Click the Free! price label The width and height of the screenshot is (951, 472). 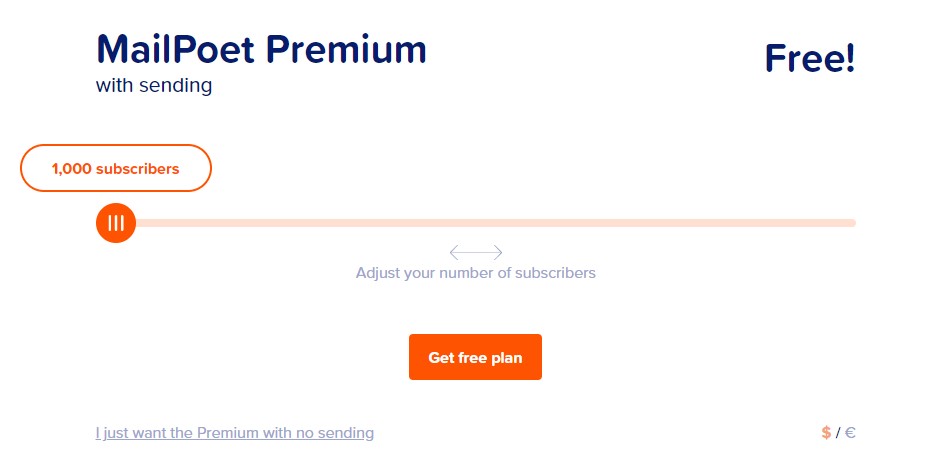pos(810,59)
